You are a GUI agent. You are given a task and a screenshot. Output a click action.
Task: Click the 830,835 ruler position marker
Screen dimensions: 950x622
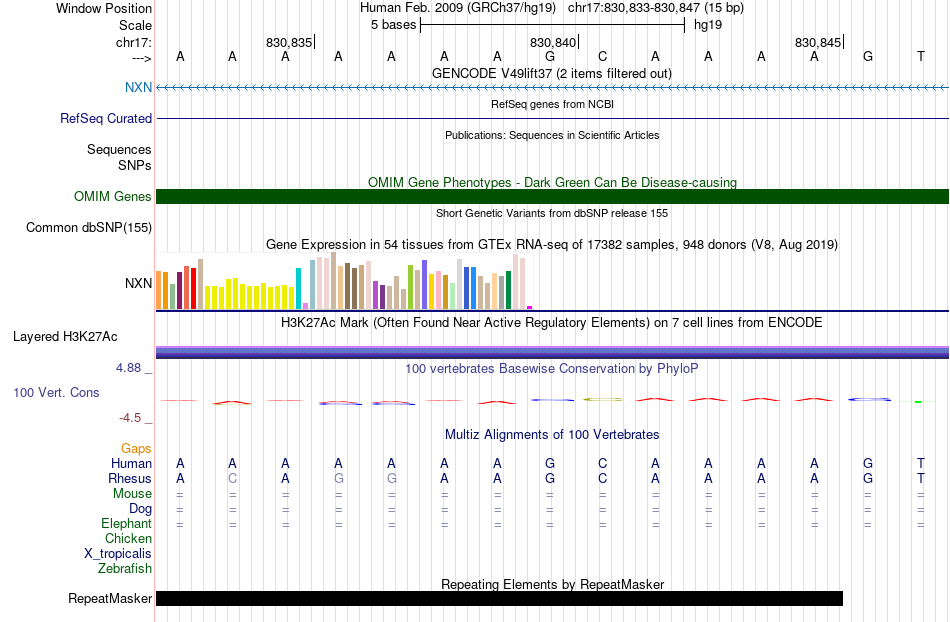[x=289, y=42]
